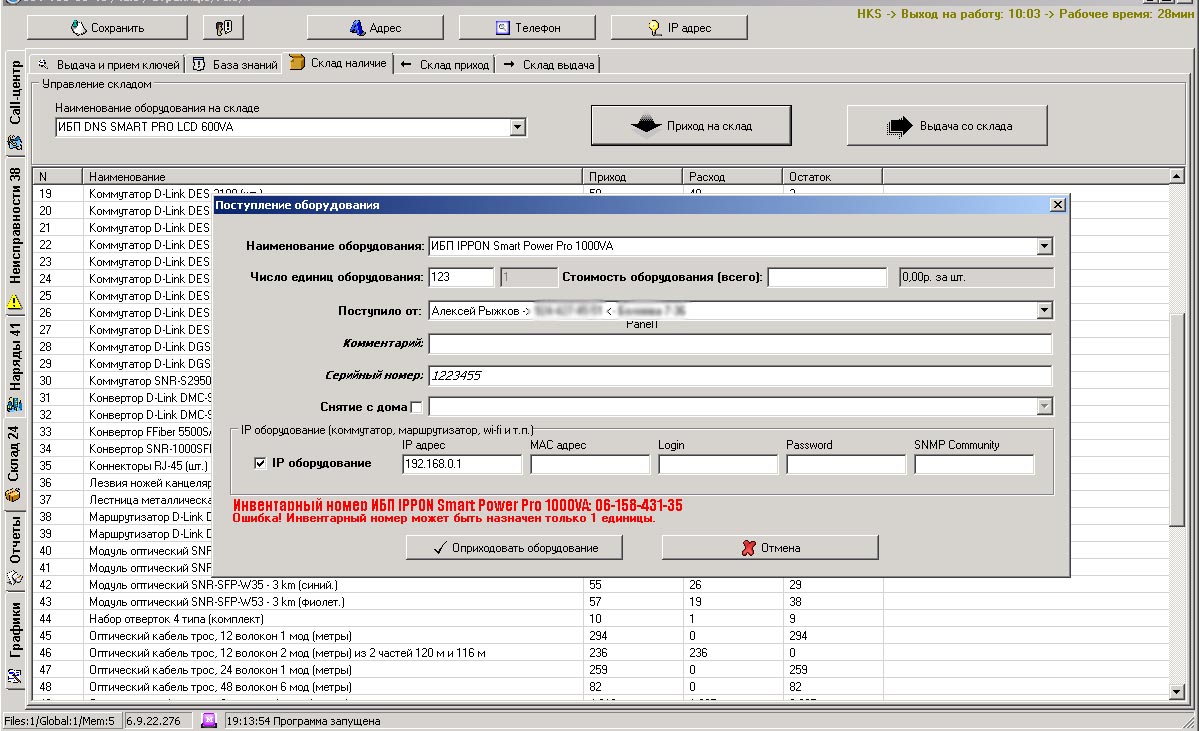Click the Call-центр side tab icon

[15, 142]
